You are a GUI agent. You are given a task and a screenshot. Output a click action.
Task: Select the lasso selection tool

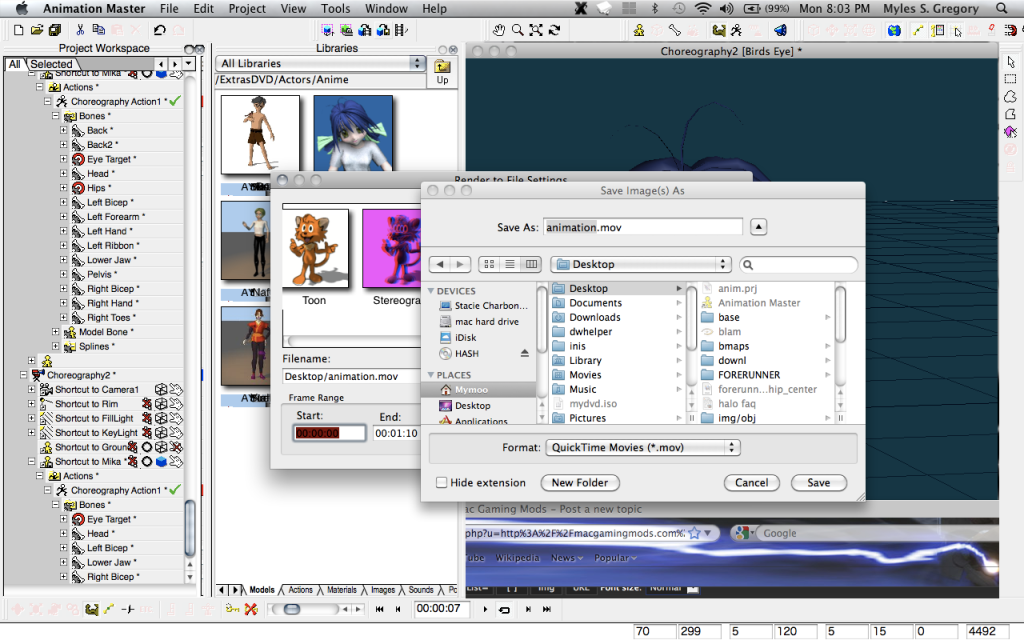pyautogui.click(x=1010, y=97)
